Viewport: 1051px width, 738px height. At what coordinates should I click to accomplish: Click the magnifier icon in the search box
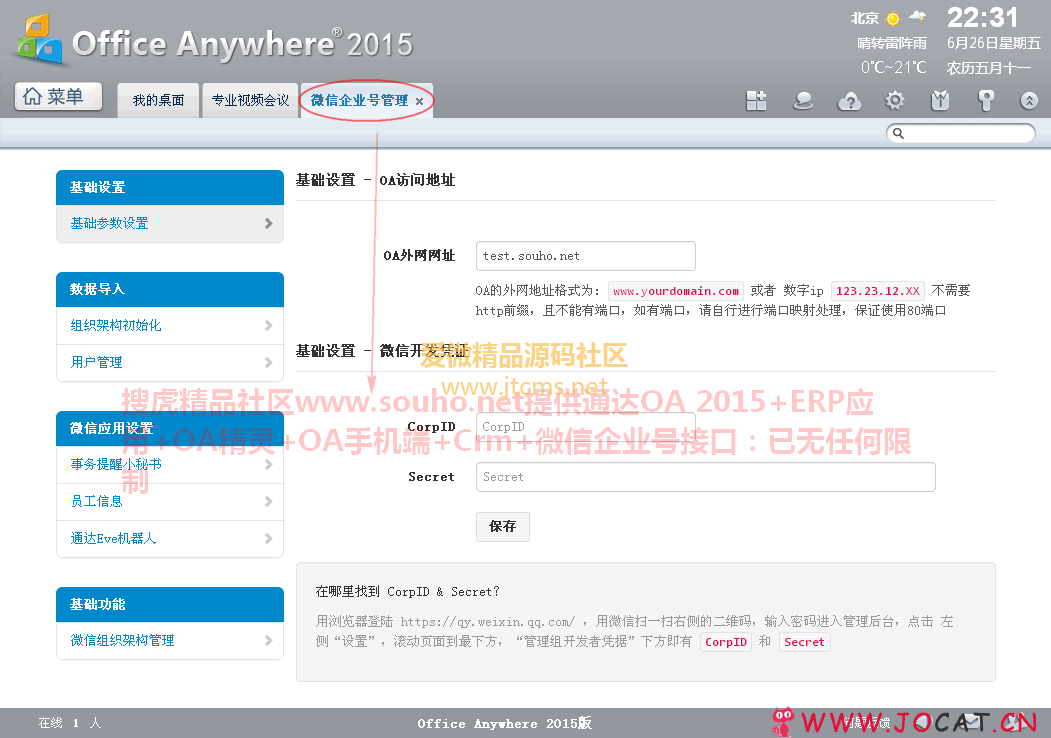(x=898, y=133)
